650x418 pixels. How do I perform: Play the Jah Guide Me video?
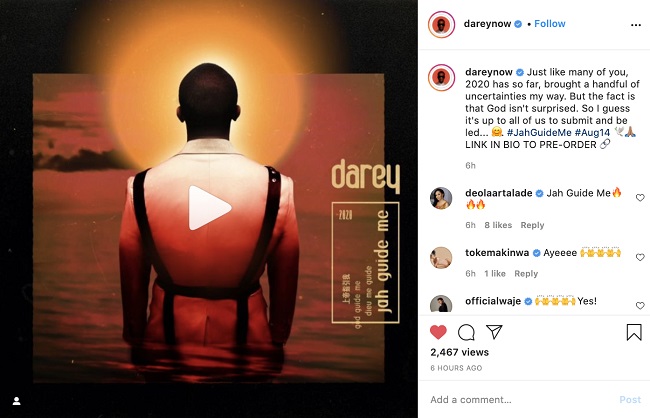[209, 208]
